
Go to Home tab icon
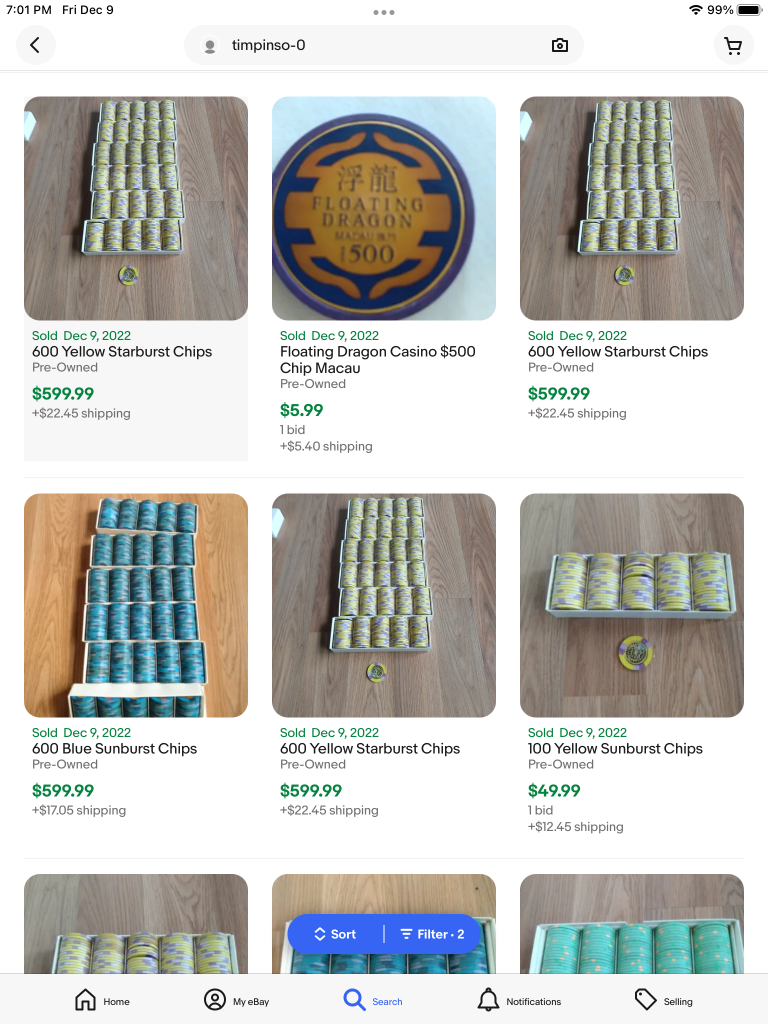pos(86,1000)
